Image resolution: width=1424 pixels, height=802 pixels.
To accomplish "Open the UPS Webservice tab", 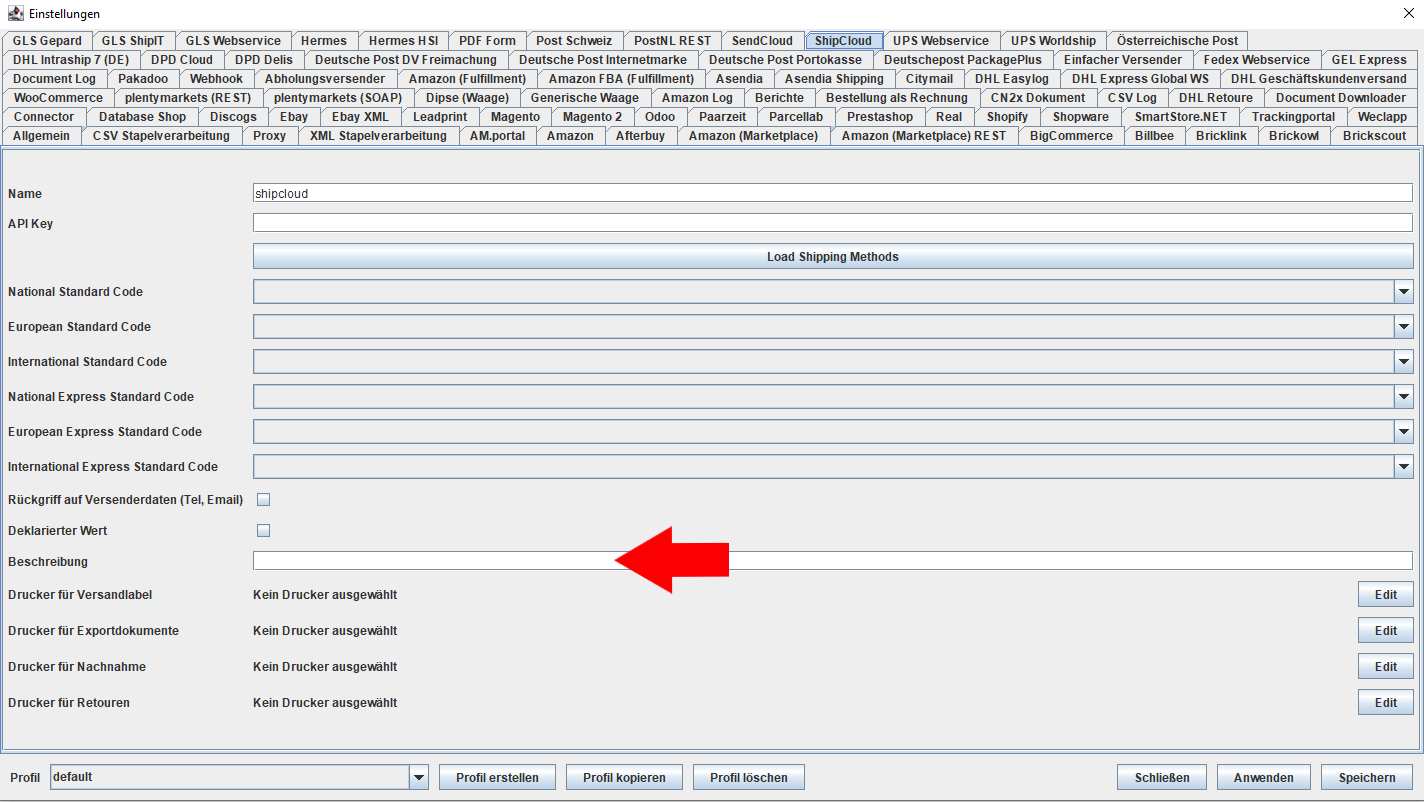I will [941, 41].
